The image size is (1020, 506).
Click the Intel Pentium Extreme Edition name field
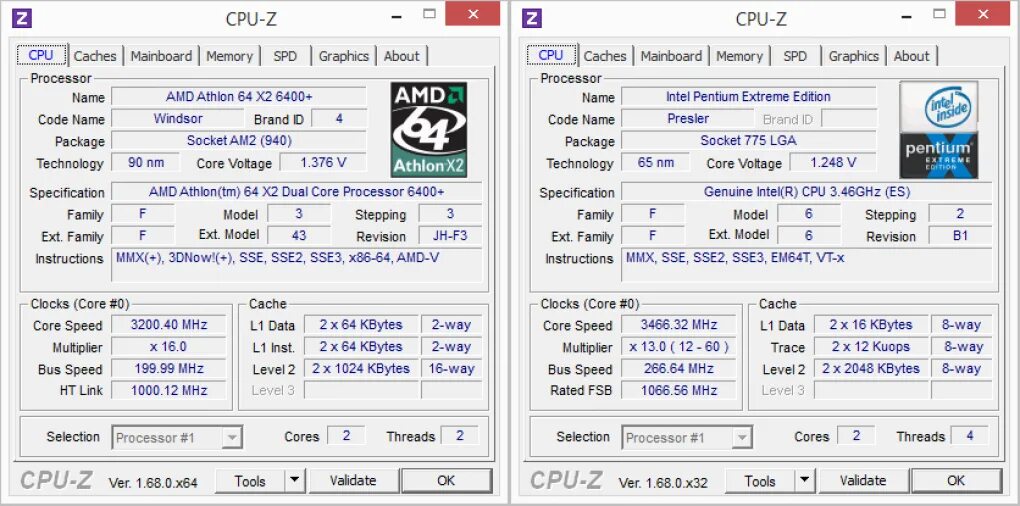point(749,97)
